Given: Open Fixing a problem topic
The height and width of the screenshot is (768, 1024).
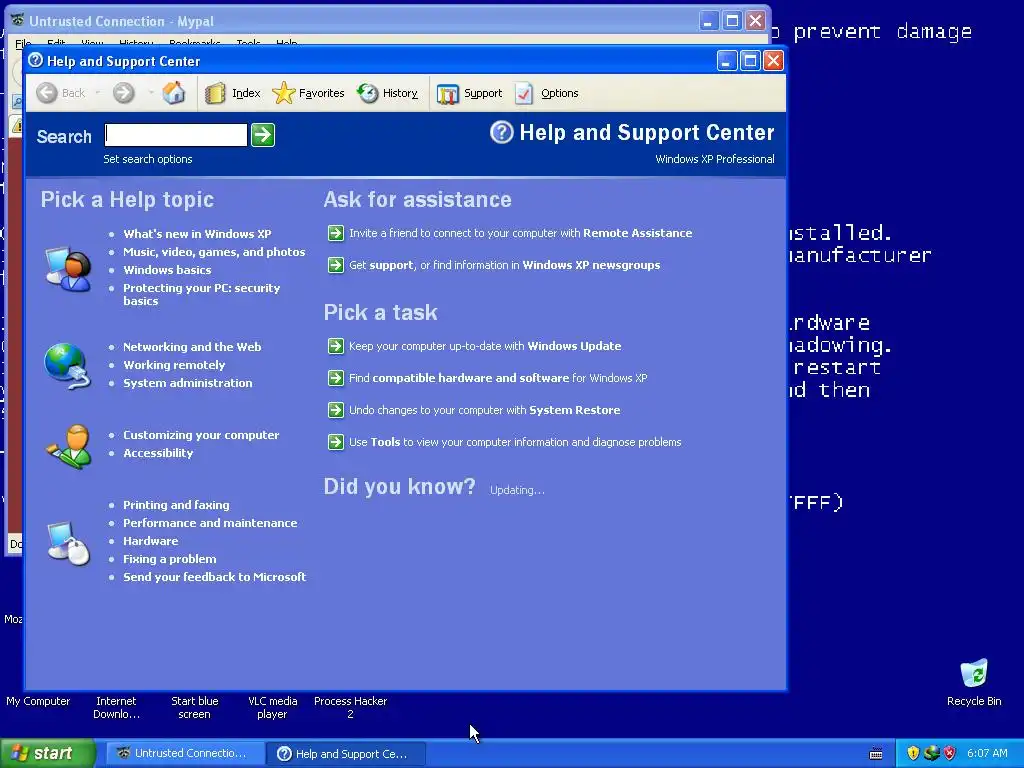Looking at the screenshot, I should coord(170,559).
